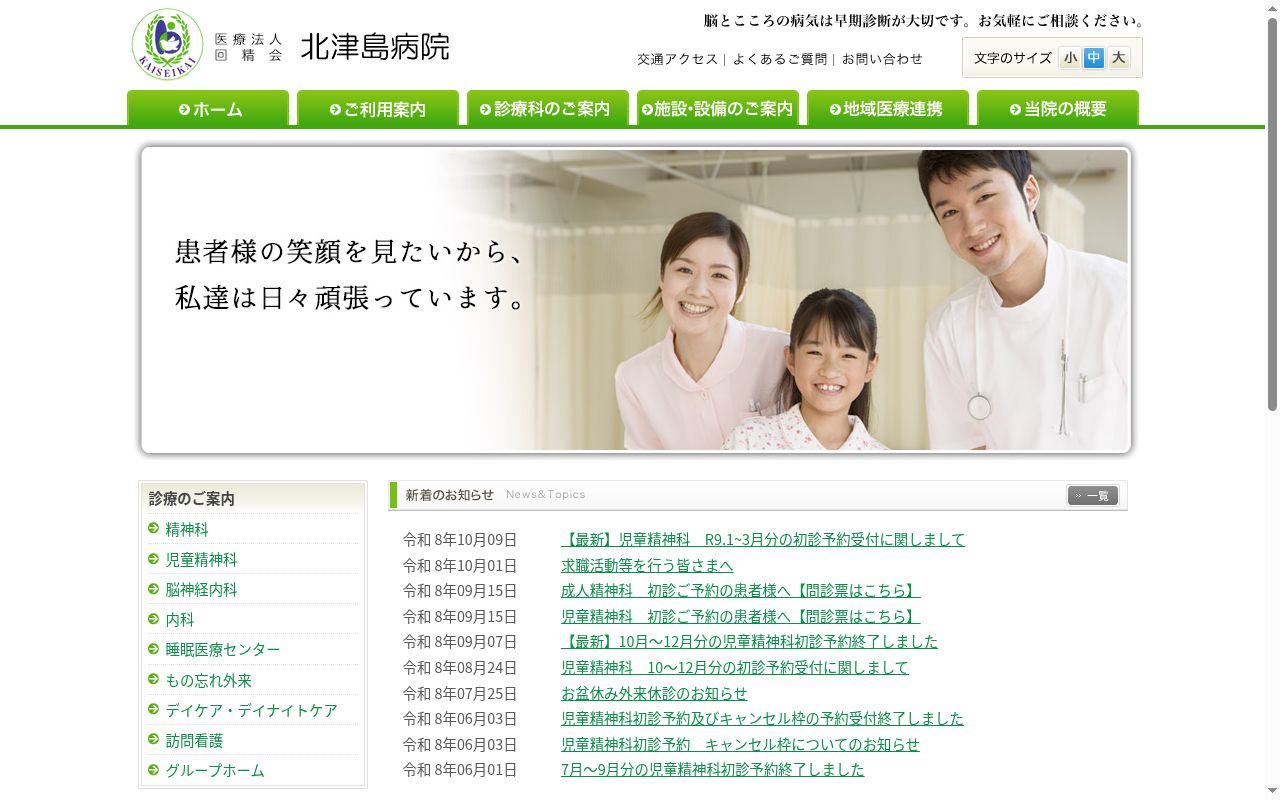Open the 診療科のご案内 navigation tab

tap(548, 108)
